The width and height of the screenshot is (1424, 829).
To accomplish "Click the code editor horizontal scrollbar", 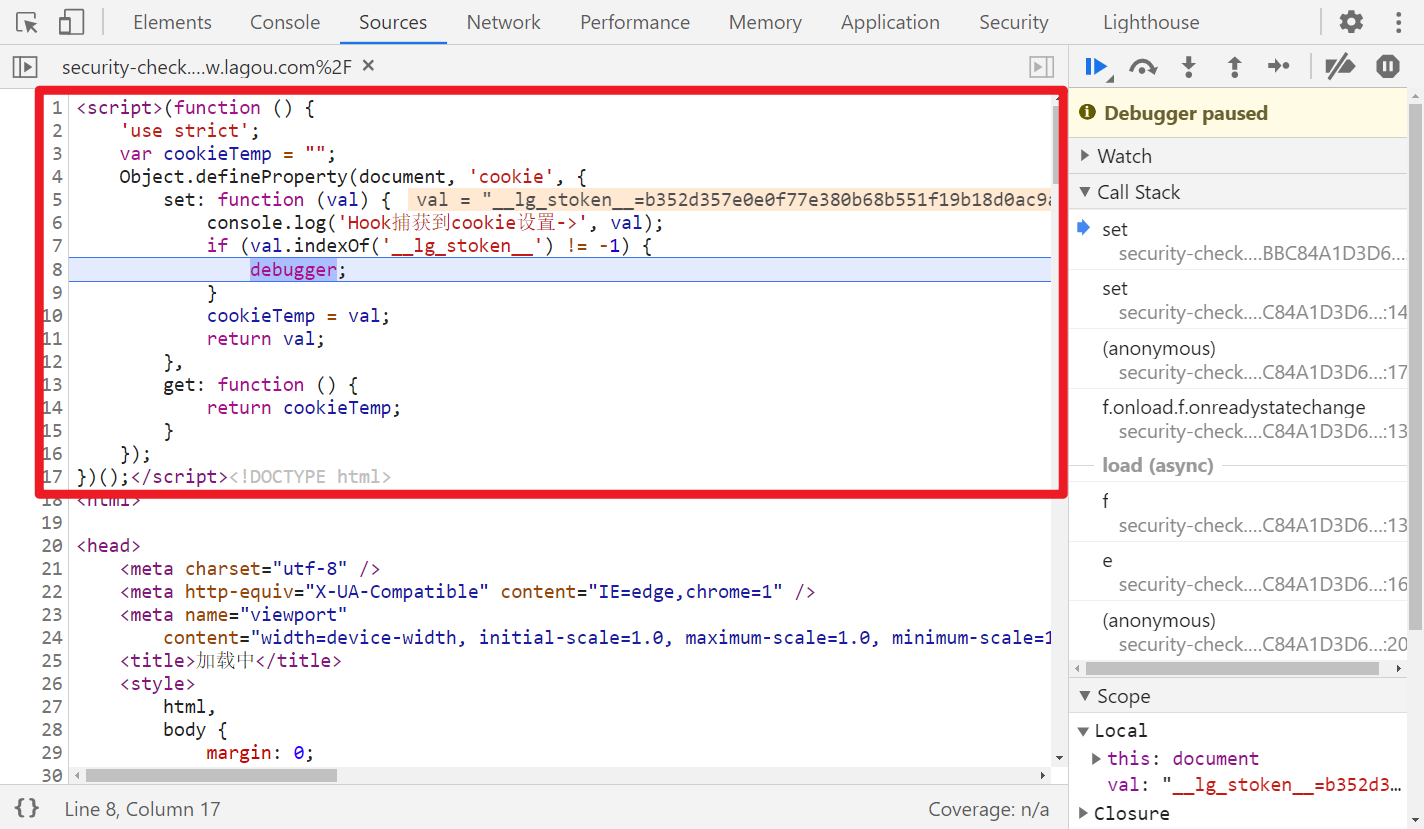I will 211,775.
